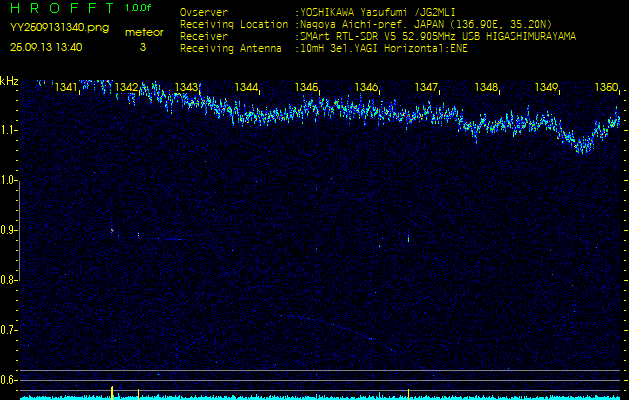Click the kHz axis unit label
This screenshot has width=629, height=400.
coord(9,81)
